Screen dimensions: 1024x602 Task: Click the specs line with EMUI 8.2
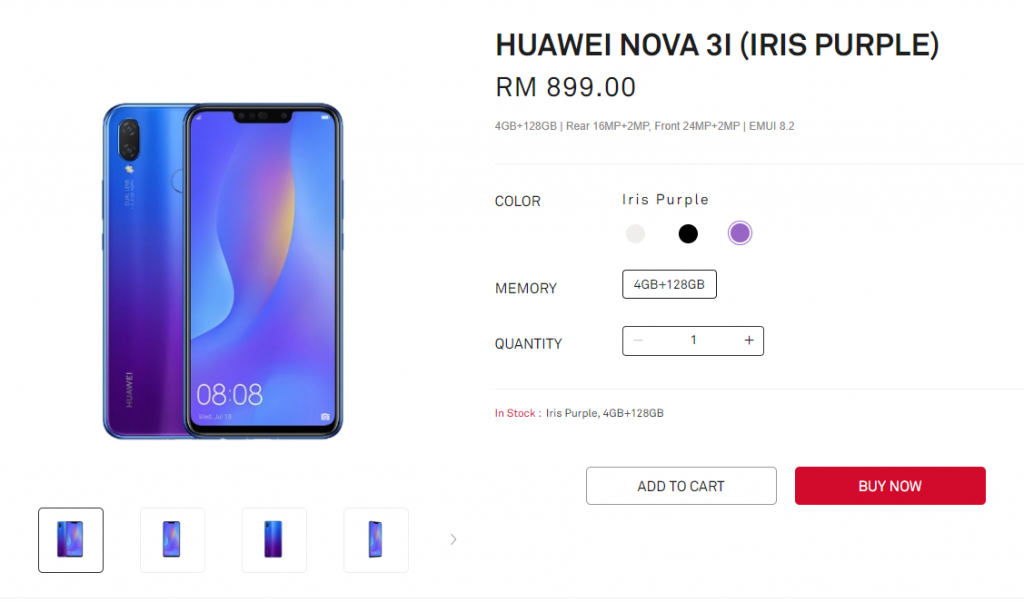tap(645, 126)
